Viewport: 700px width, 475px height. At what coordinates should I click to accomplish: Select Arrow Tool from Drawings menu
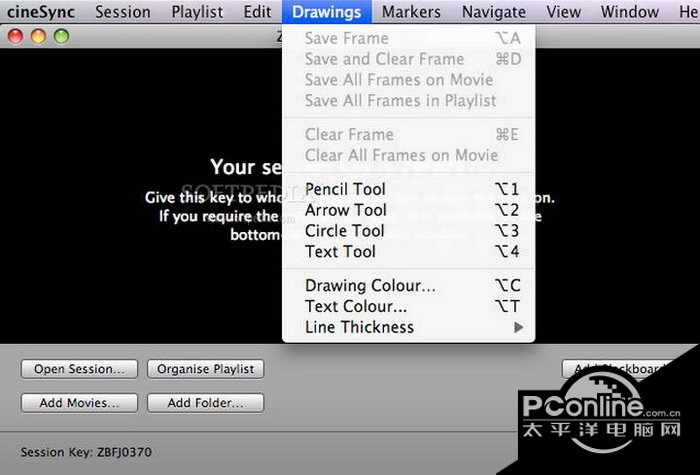click(x=408, y=210)
